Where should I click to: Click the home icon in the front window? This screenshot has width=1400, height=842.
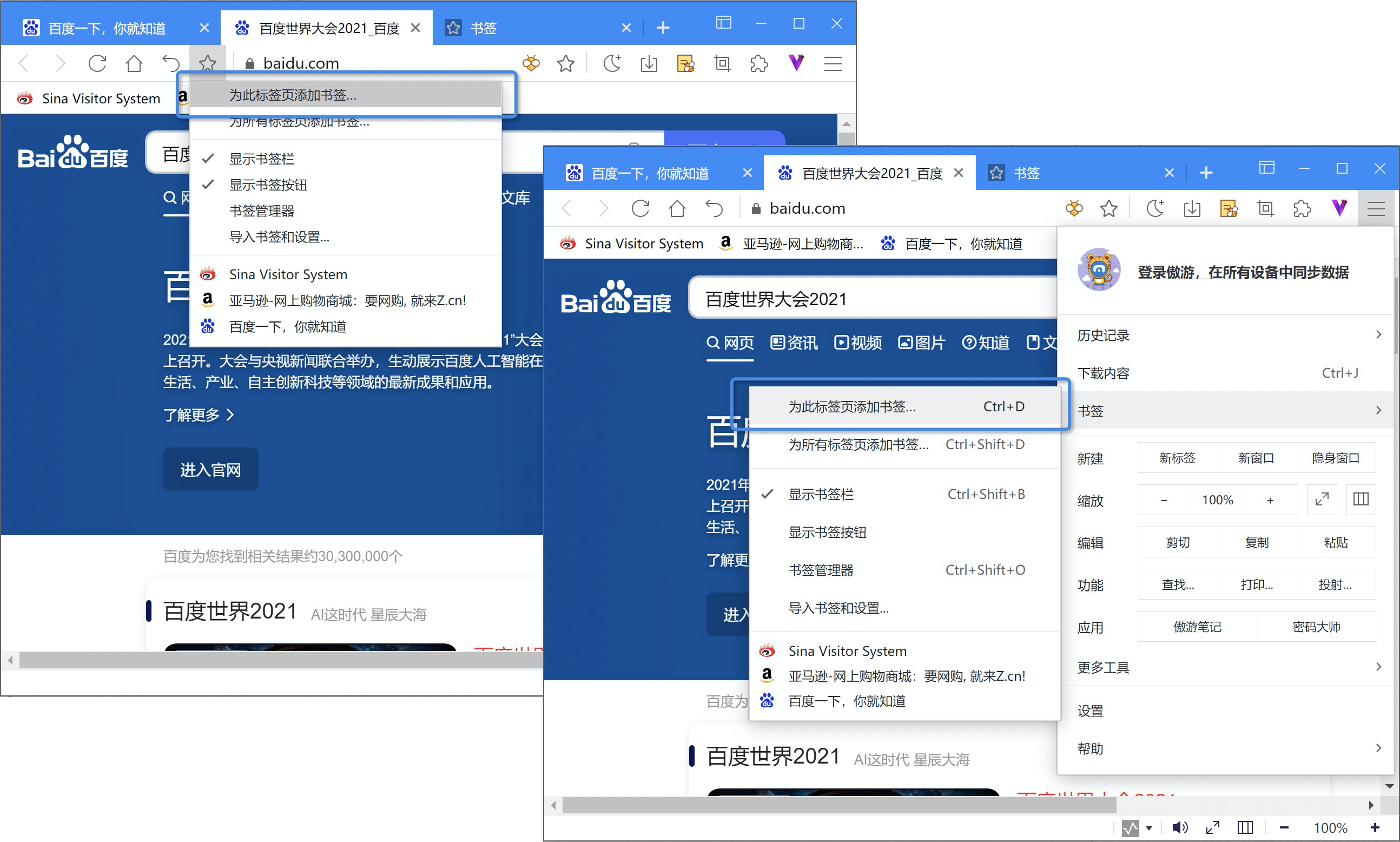677,208
